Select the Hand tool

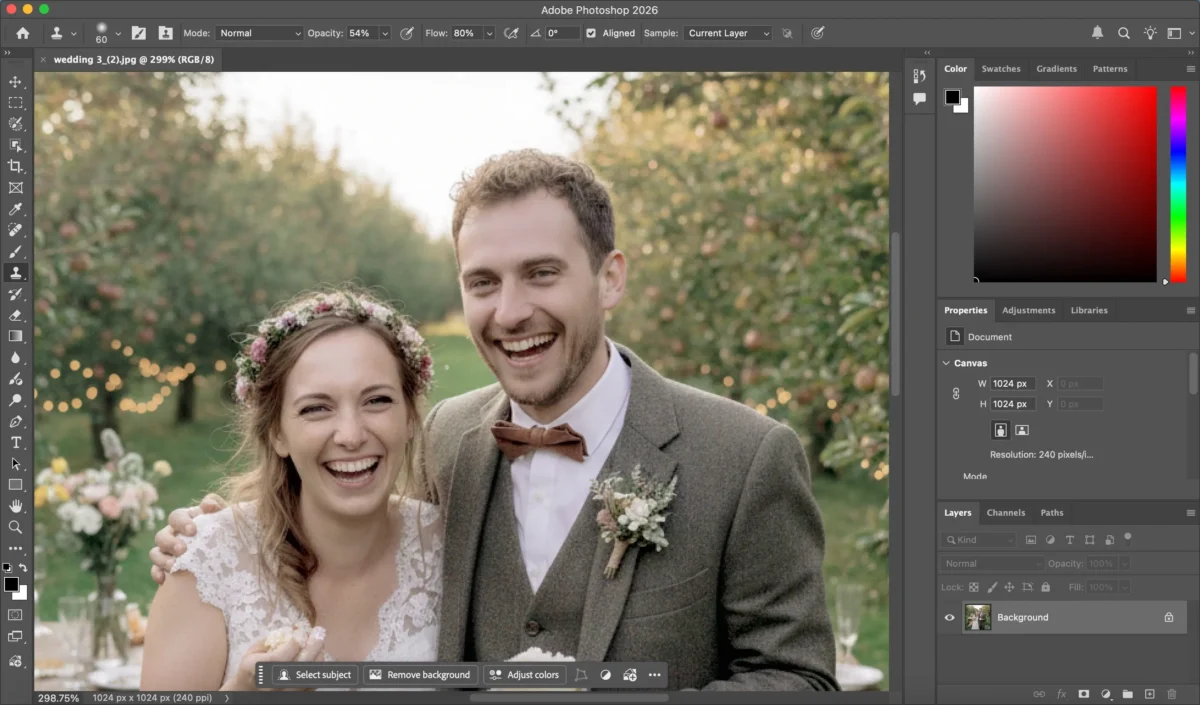(15, 506)
